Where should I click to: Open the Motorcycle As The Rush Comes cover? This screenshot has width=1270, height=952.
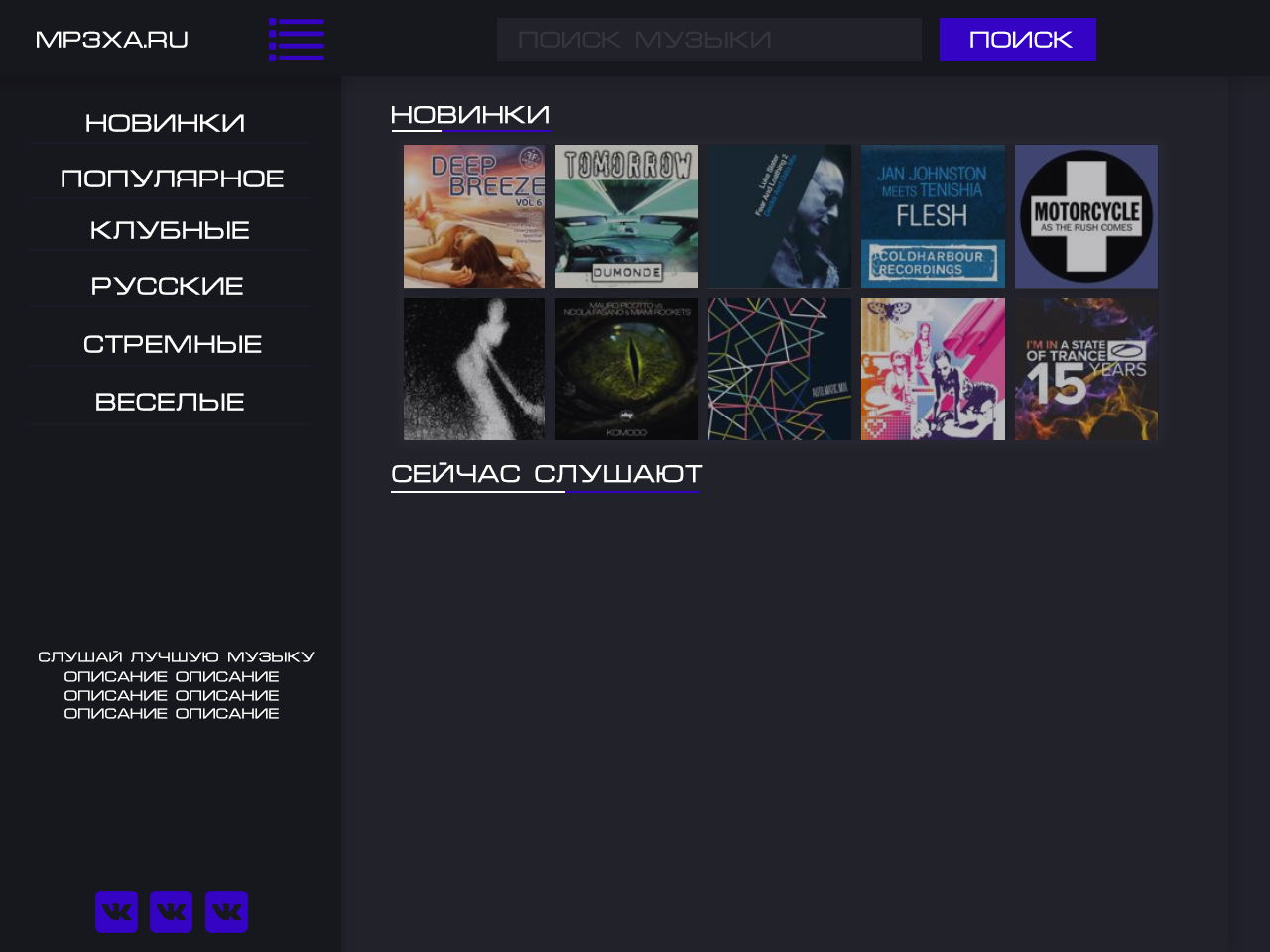click(1086, 216)
